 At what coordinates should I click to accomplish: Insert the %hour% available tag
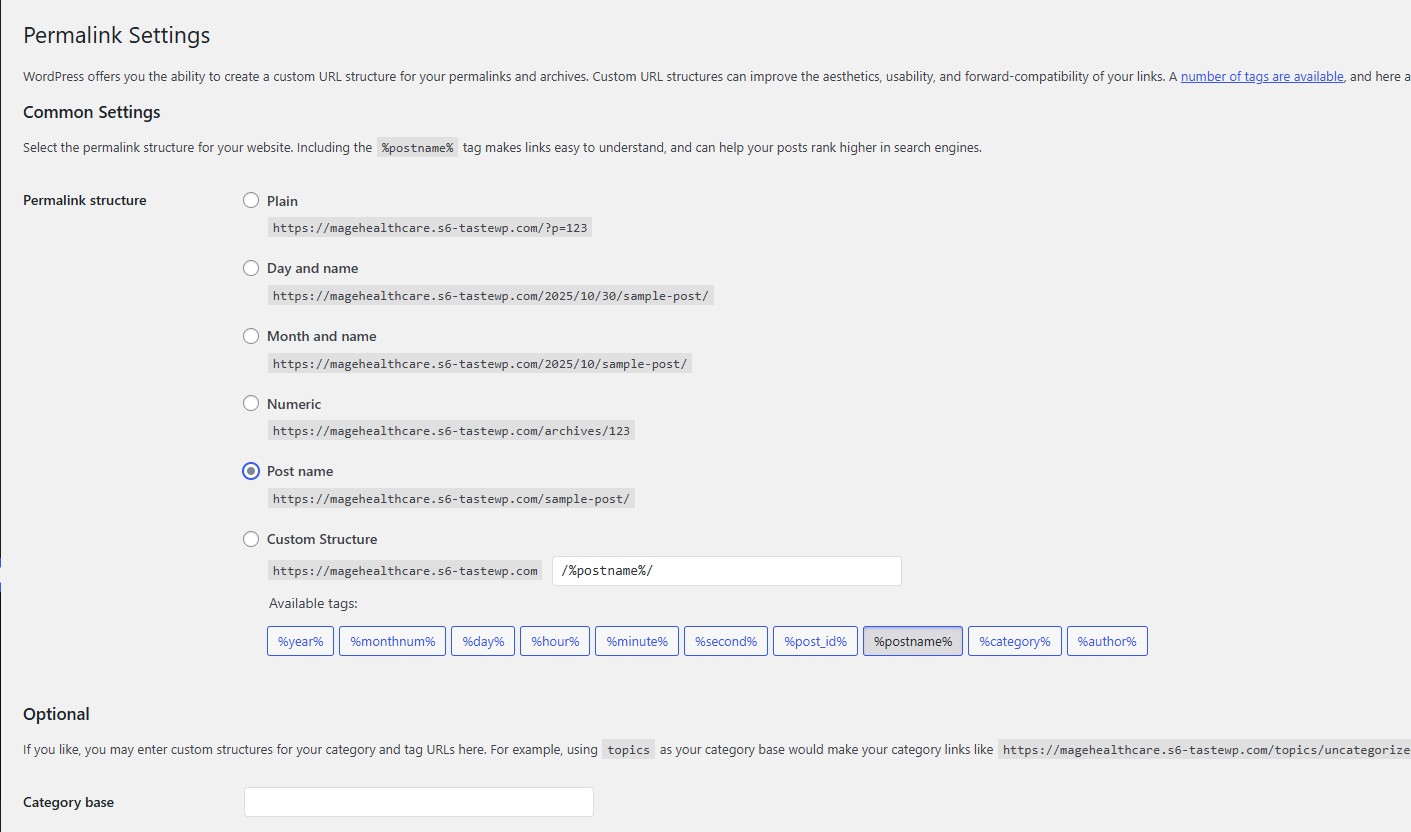click(x=555, y=641)
